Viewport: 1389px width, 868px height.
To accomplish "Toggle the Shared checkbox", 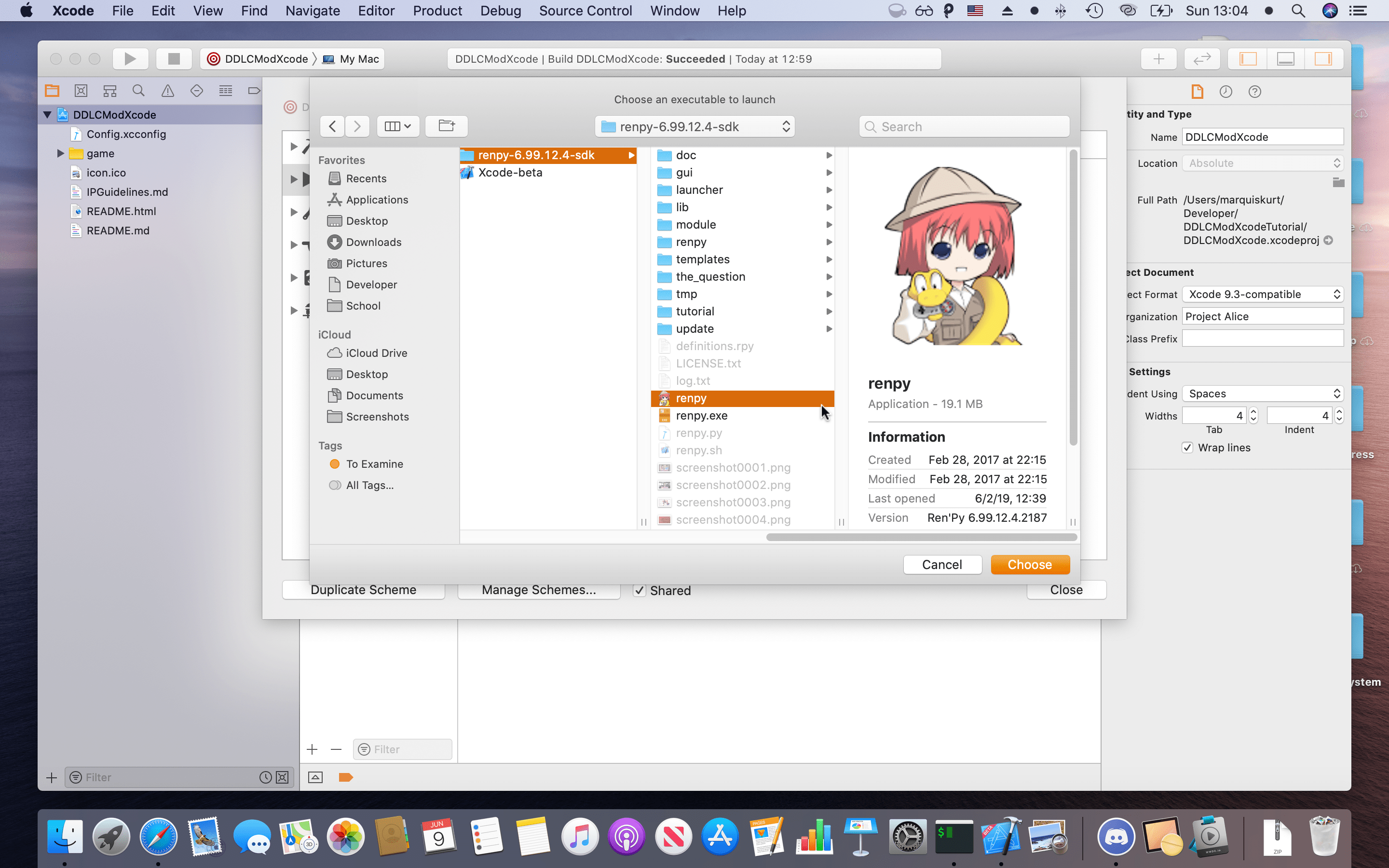I will point(640,591).
